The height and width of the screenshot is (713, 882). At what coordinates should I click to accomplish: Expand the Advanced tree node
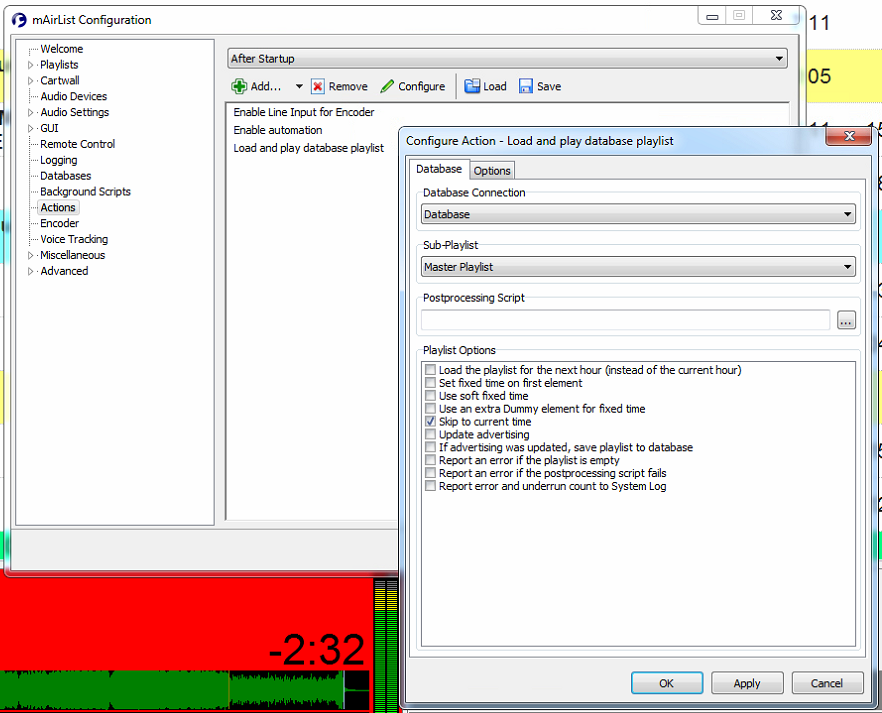tap(30, 271)
